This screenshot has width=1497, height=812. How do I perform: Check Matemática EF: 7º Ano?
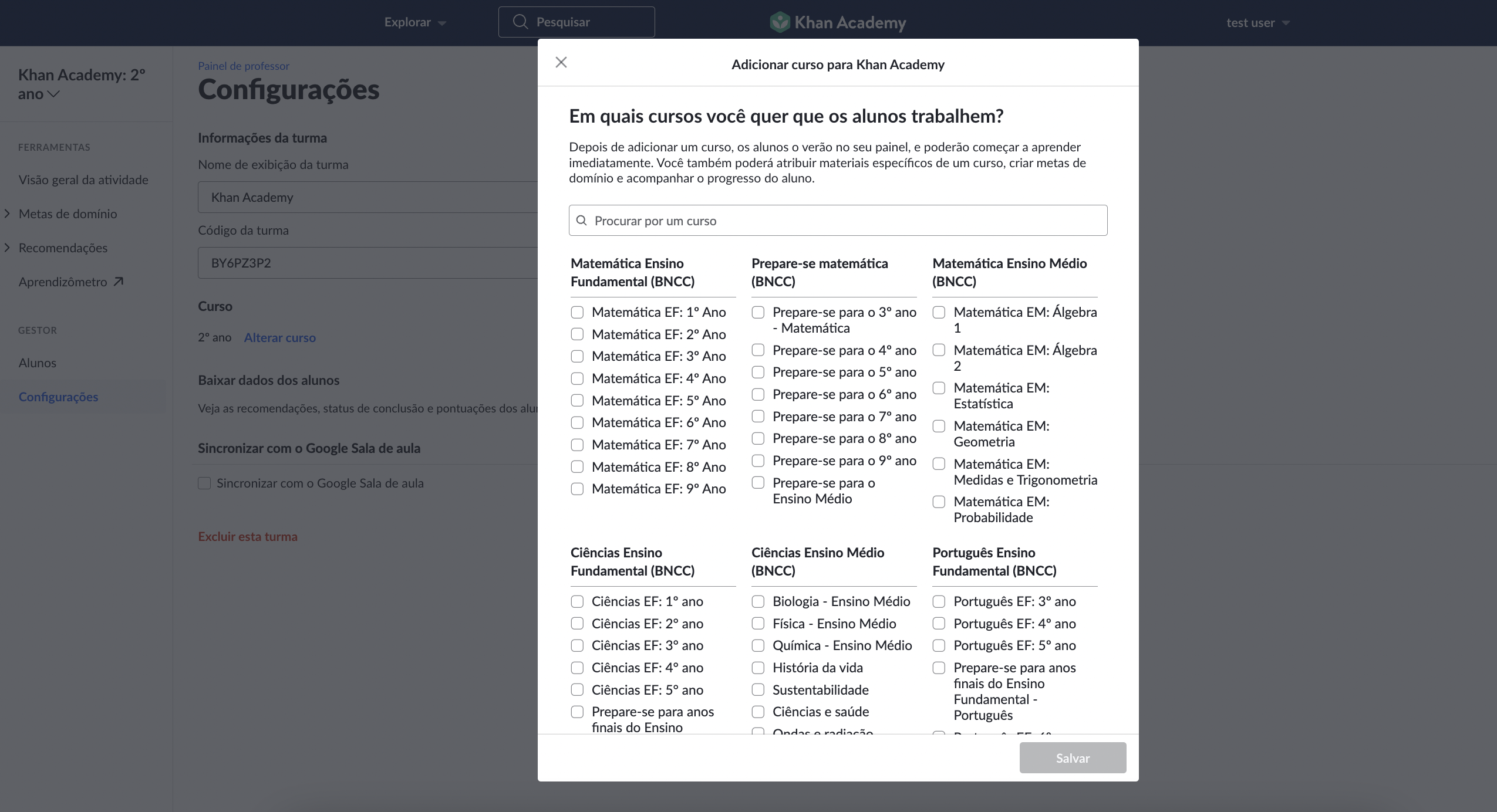tap(577, 445)
